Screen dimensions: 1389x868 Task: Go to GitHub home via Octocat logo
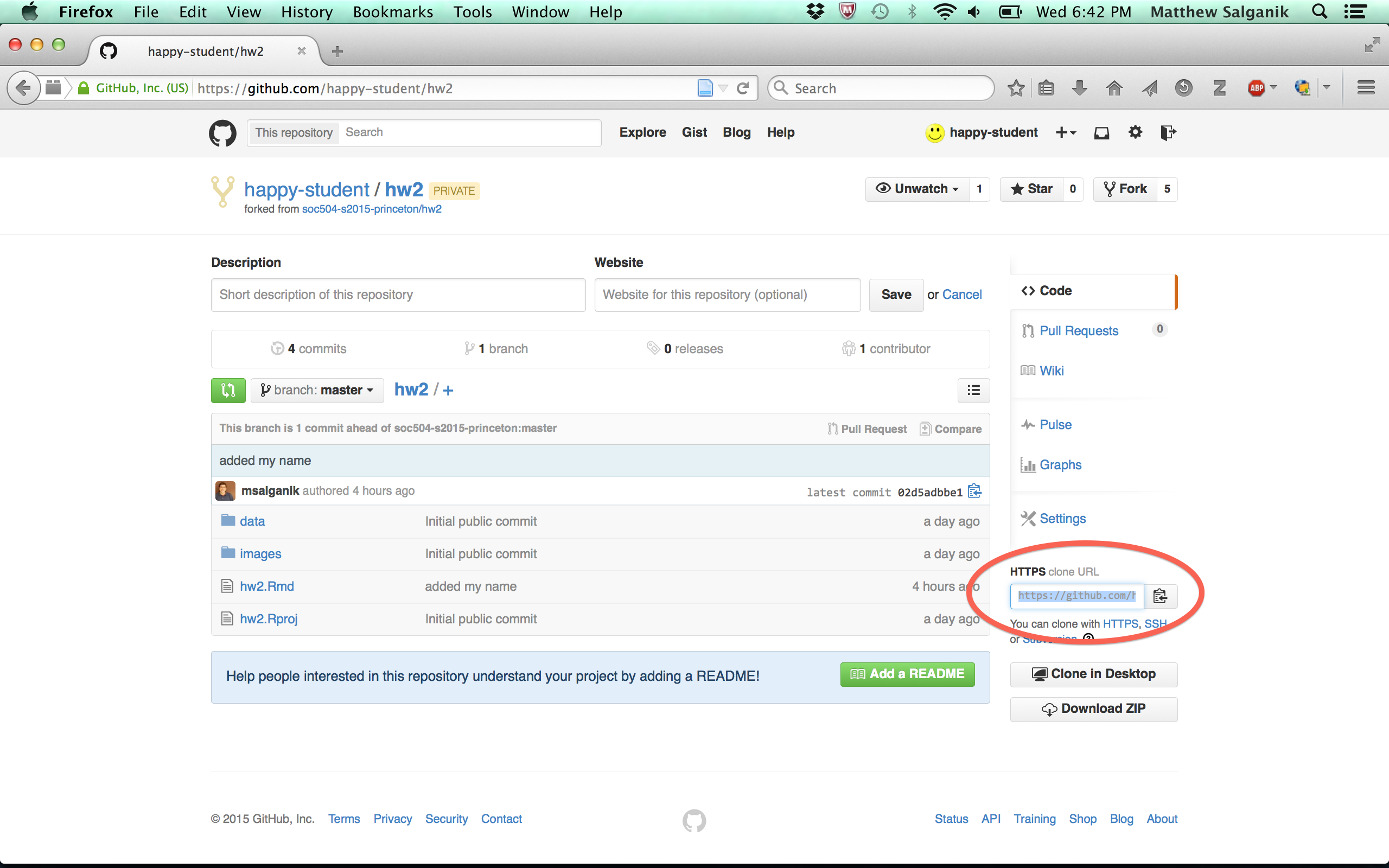click(222, 133)
